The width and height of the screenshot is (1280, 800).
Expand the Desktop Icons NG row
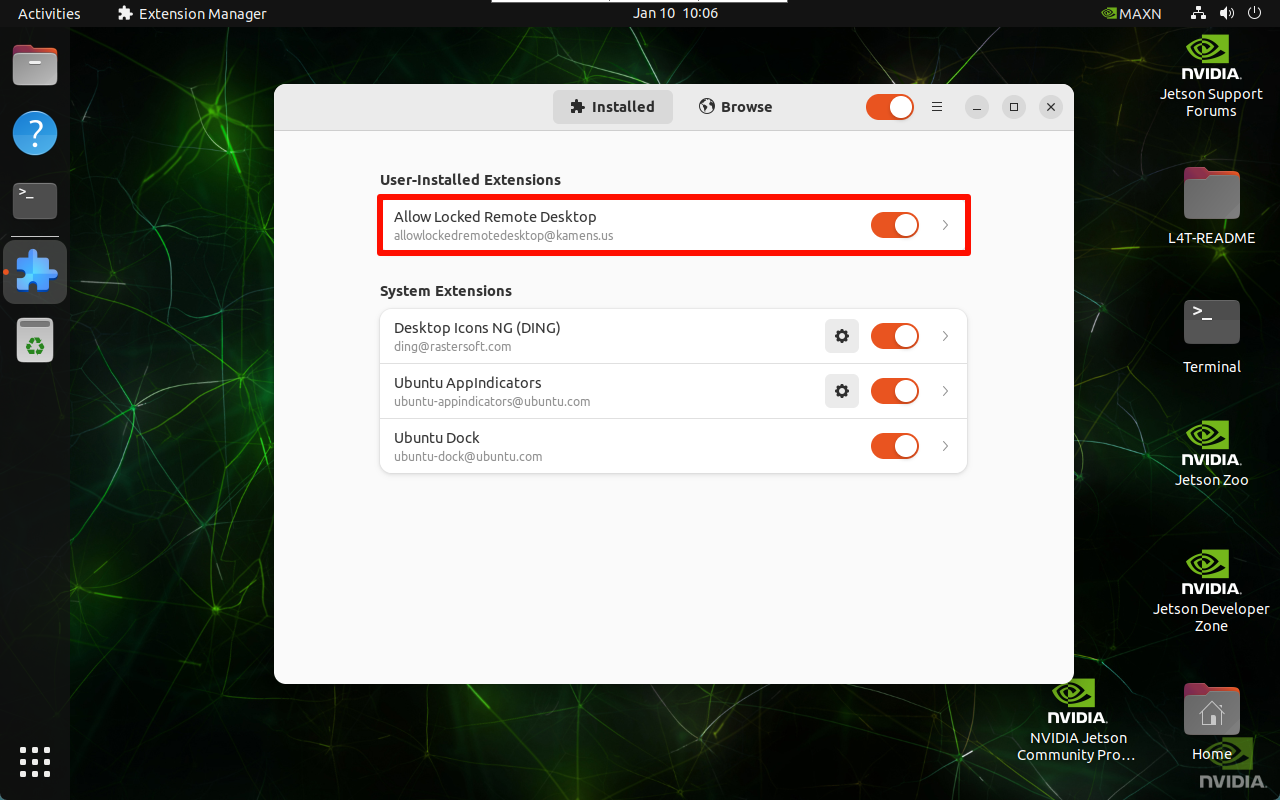pos(944,336)
